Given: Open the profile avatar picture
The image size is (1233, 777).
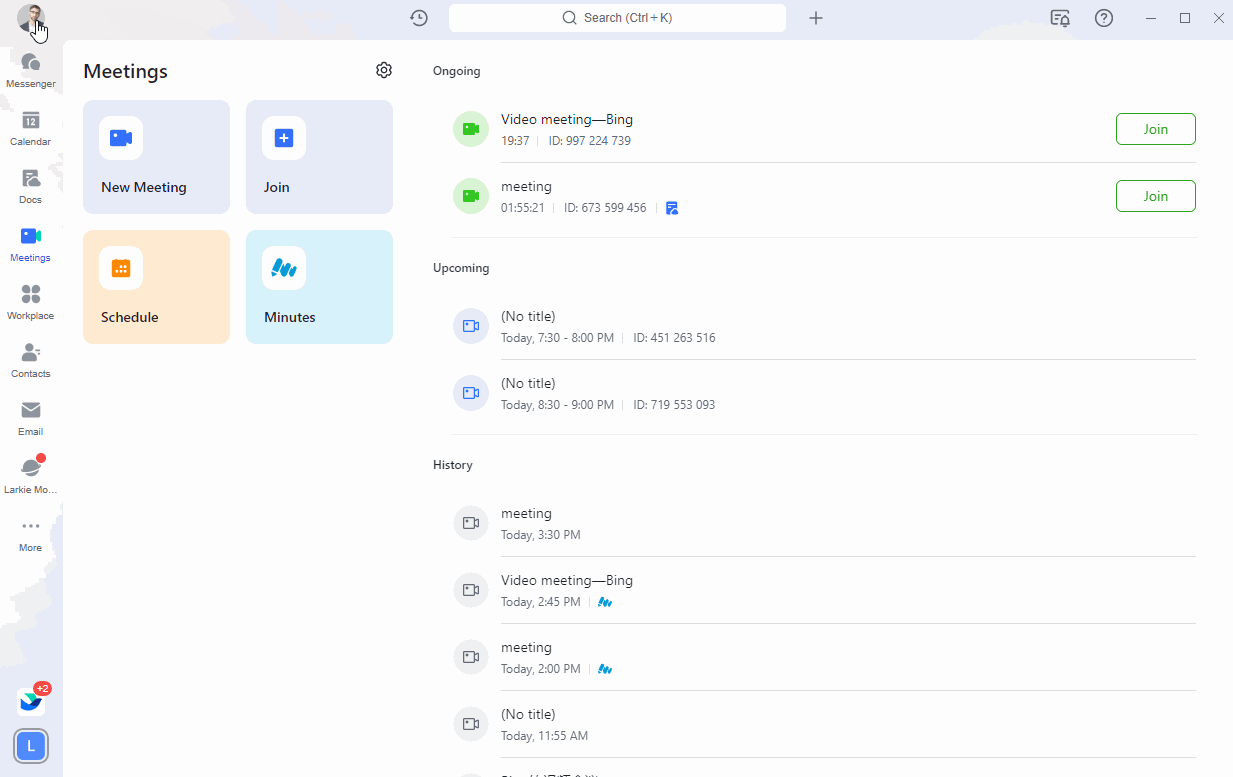Looking at the screenshot, I should tap(31, 18).
